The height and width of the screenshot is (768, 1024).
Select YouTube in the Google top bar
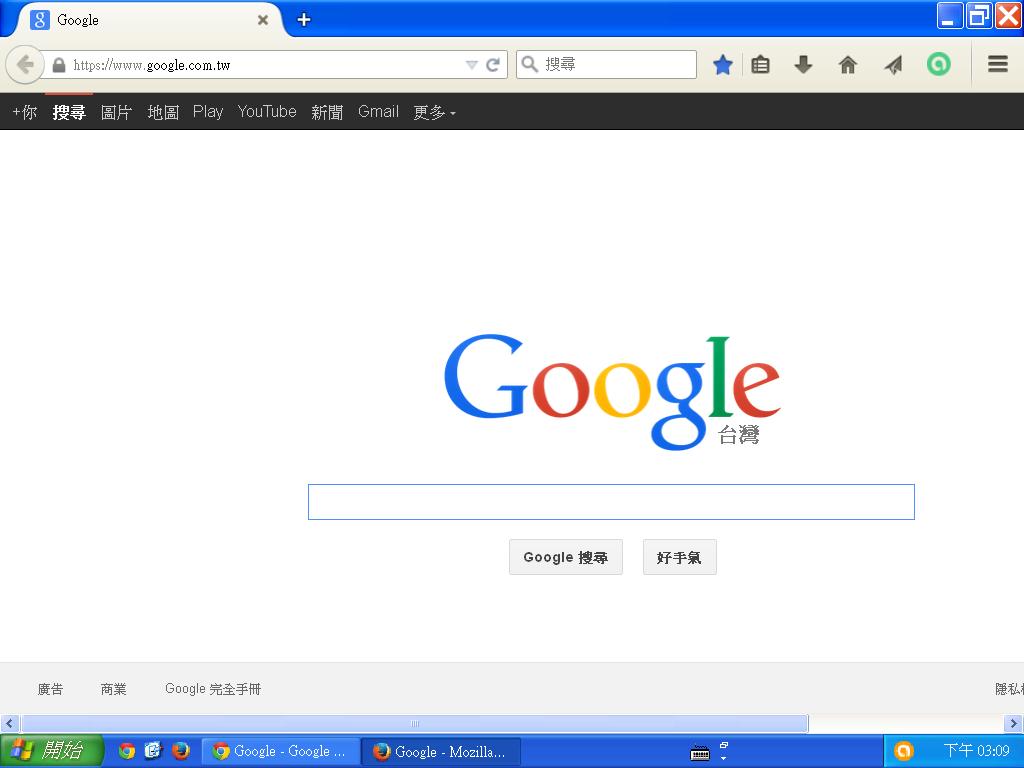[267, 112]
